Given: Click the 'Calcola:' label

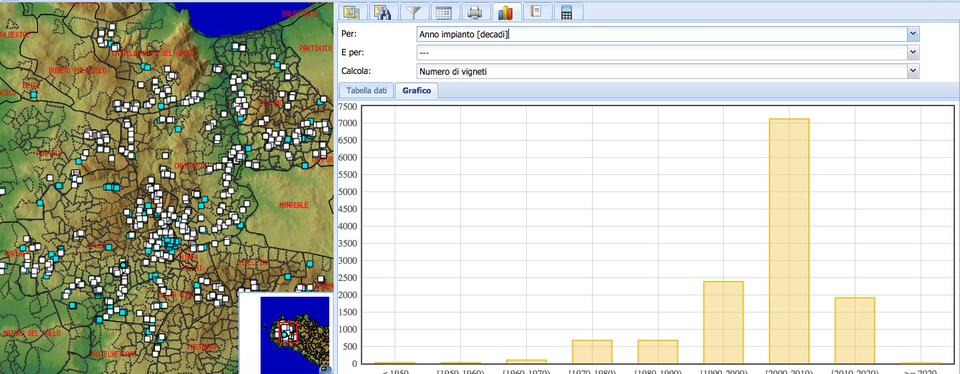Looking at the screenshot, I should (x=356, y=72).
